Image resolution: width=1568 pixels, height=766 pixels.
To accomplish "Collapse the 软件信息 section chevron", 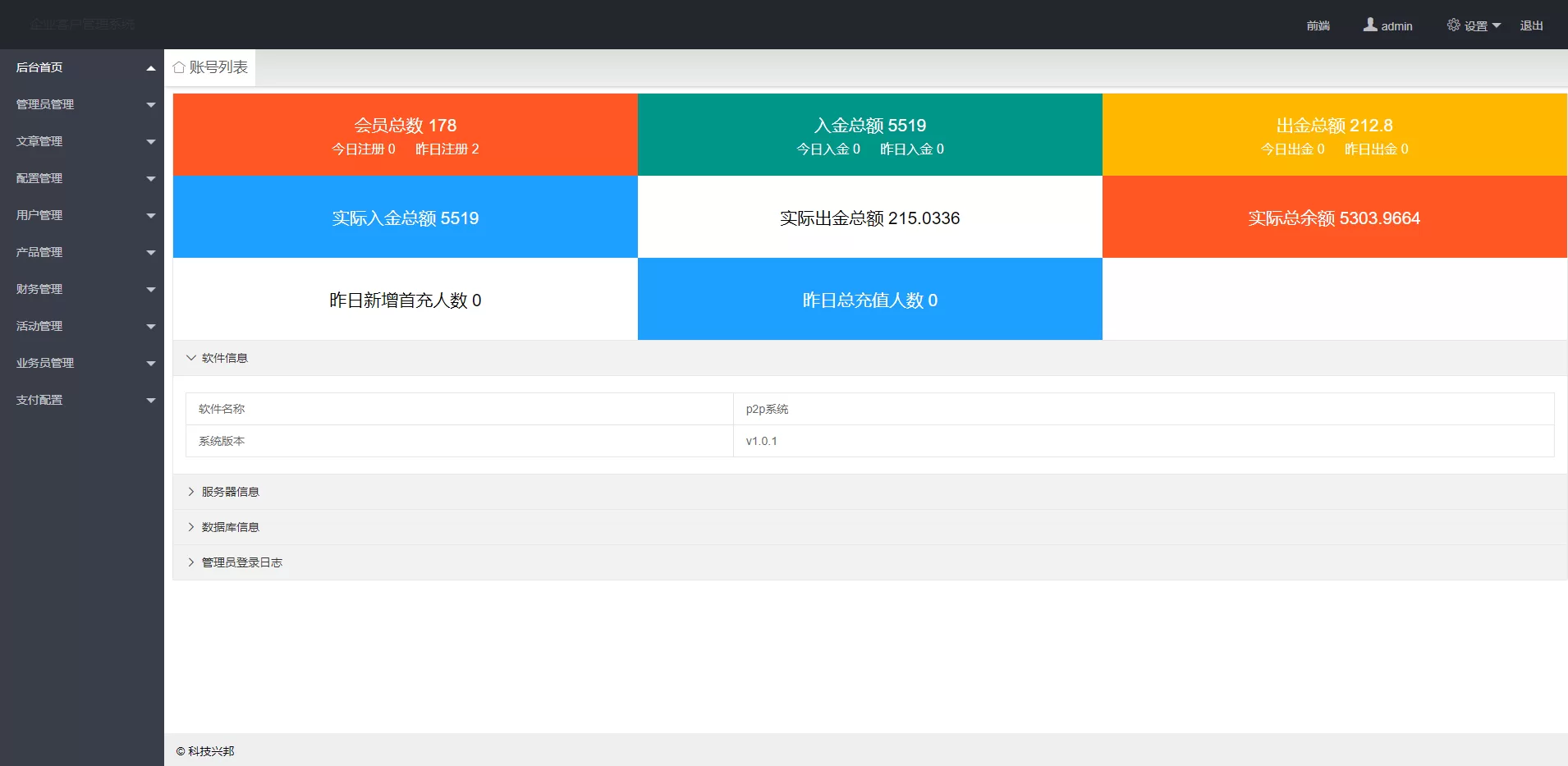I will [x=191, y=358].
